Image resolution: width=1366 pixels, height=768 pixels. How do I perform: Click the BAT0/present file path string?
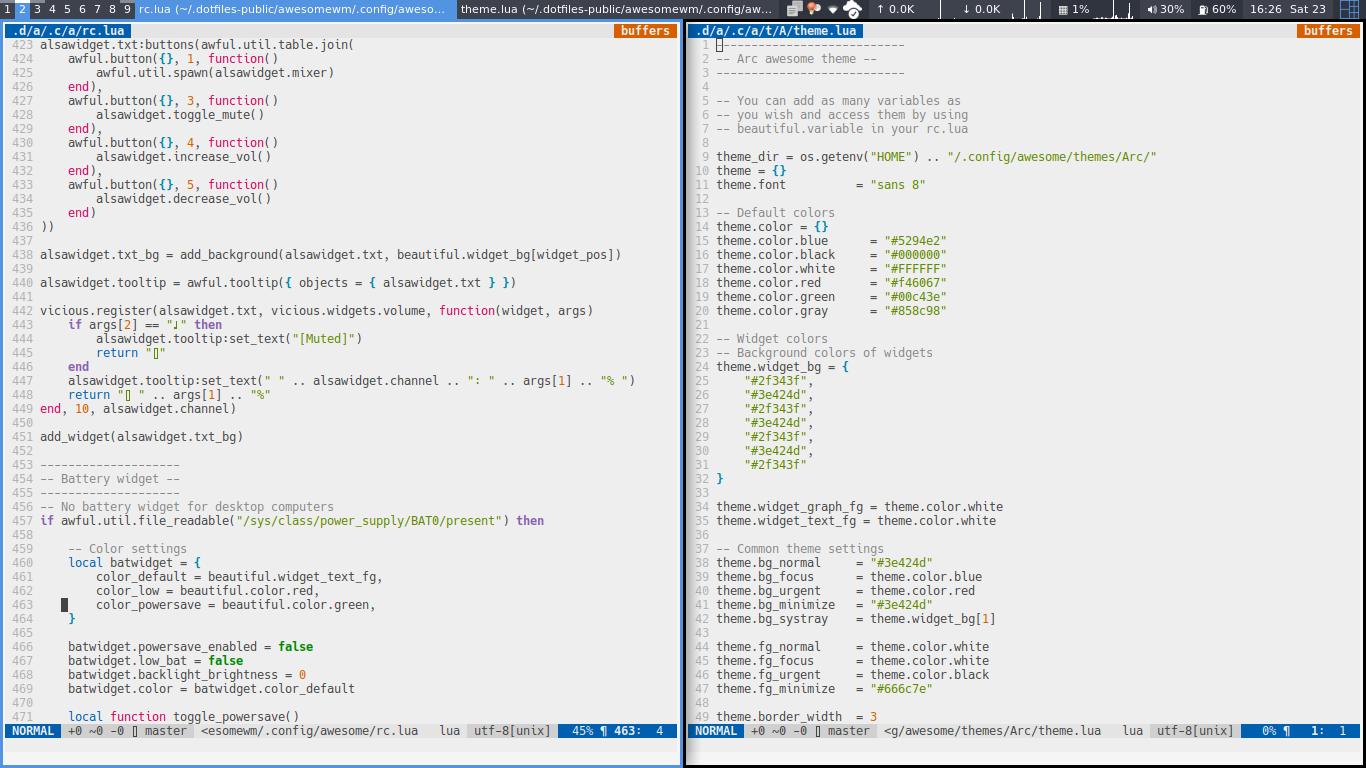pos(369,521)
